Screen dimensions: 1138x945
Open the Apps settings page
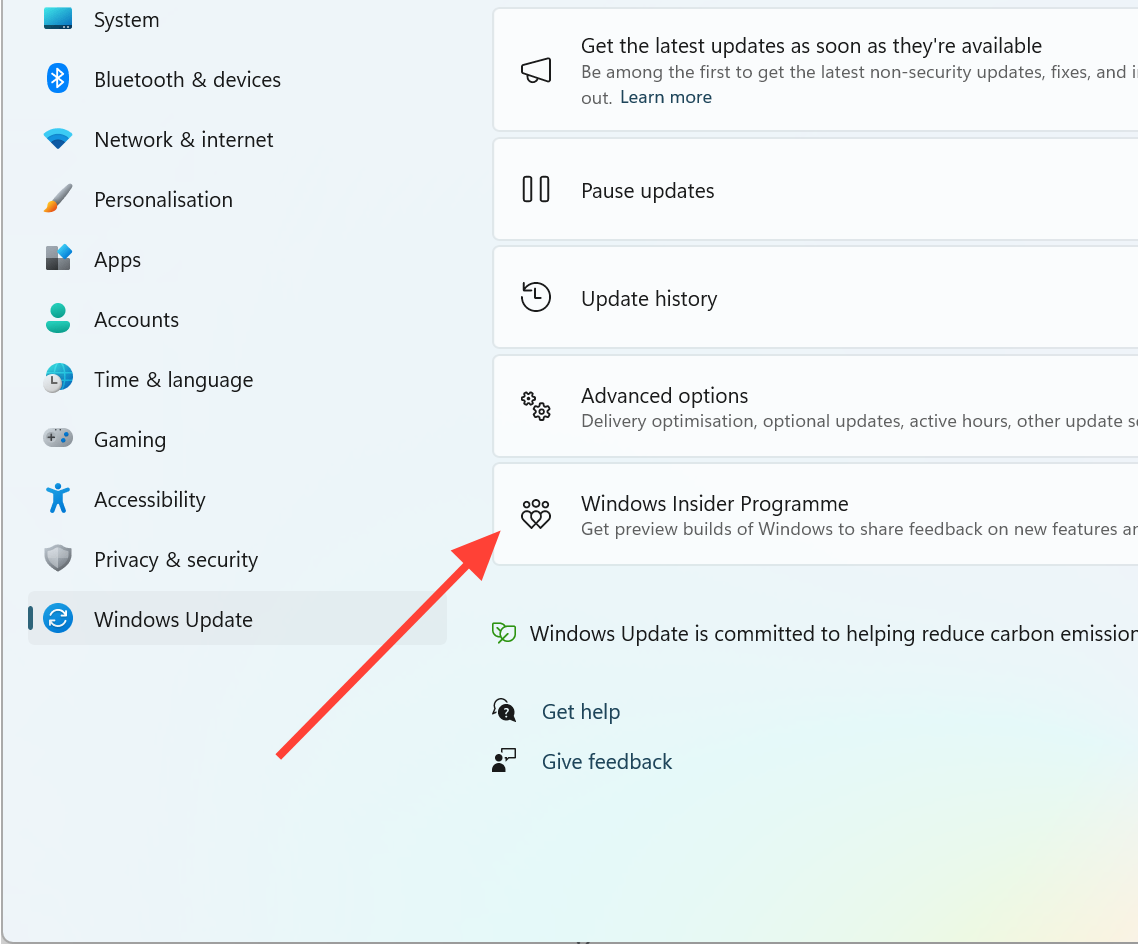point(237,260)
